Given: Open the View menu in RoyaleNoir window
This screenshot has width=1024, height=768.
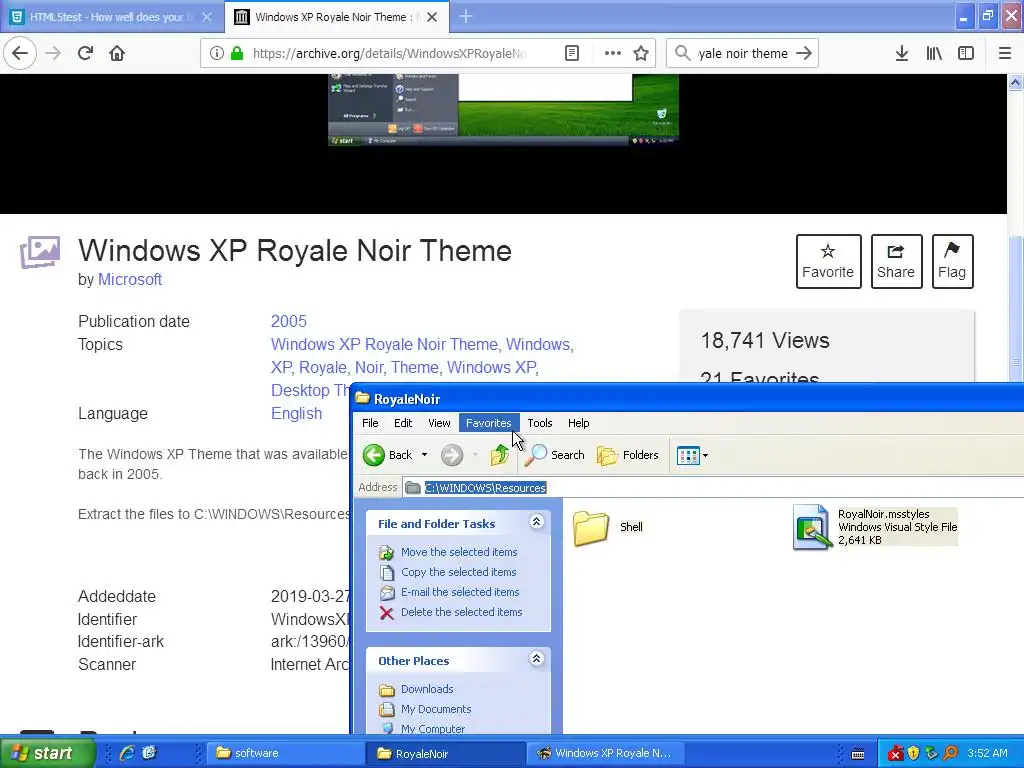Looking at the screenshot, I should click(x=439, y=423).
